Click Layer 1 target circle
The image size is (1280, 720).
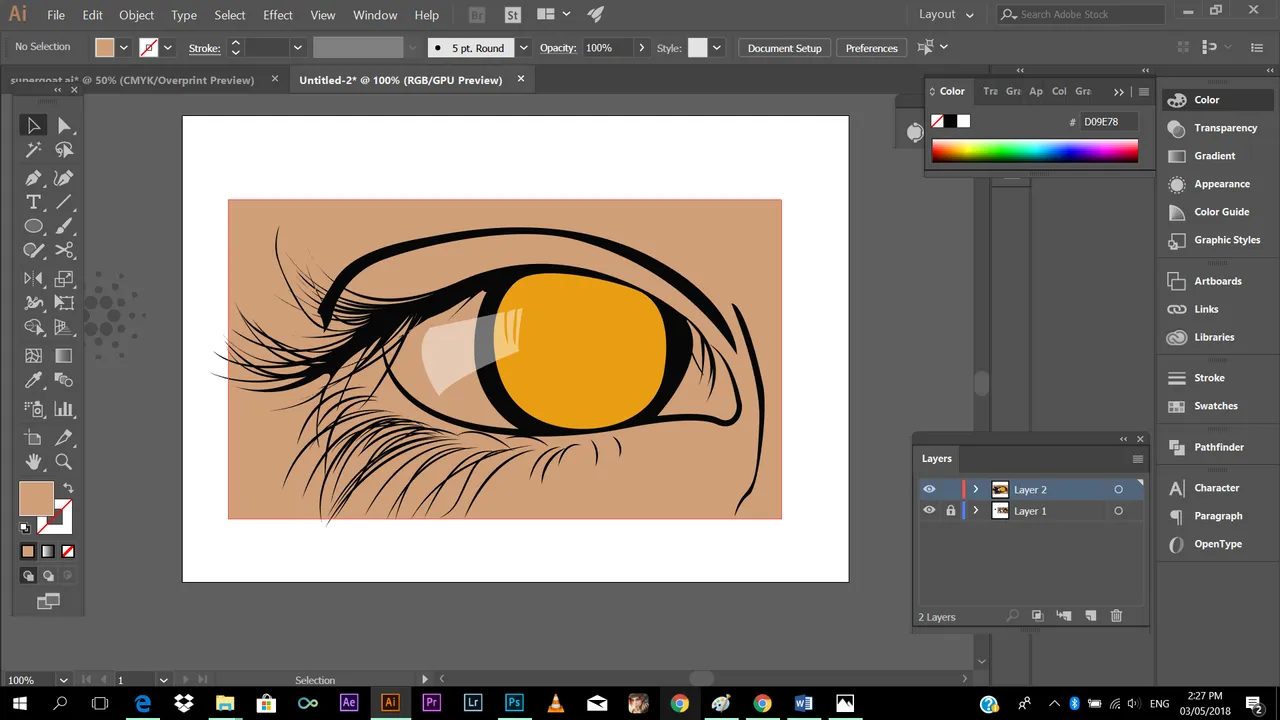(1118, 511)
